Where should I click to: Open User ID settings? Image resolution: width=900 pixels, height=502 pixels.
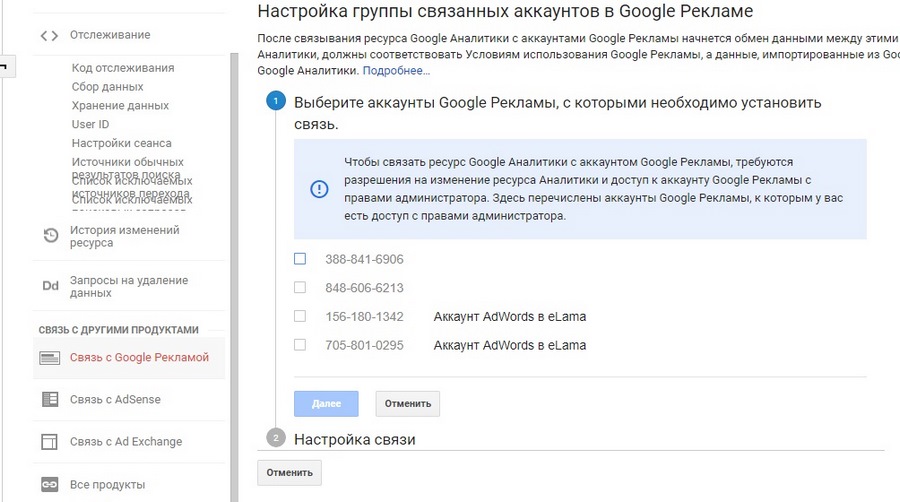pyautogui.click(x=90, y=124)
